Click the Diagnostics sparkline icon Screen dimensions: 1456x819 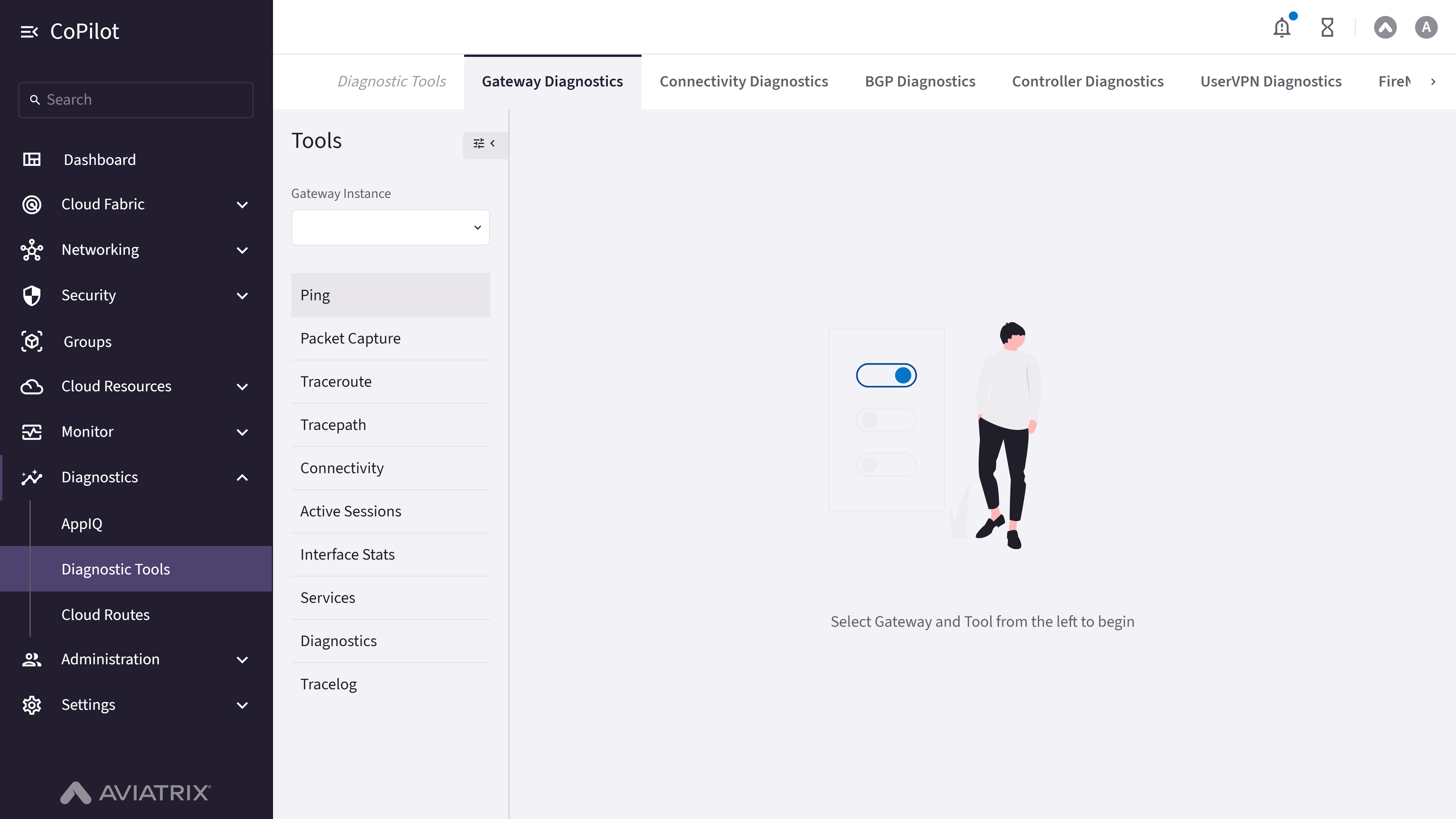(32, 478)
